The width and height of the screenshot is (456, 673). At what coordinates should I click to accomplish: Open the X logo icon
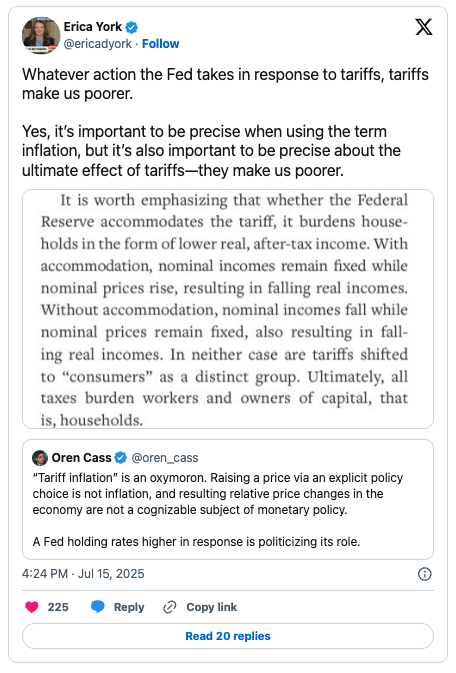pyautogui.click(x=423, y=27)
